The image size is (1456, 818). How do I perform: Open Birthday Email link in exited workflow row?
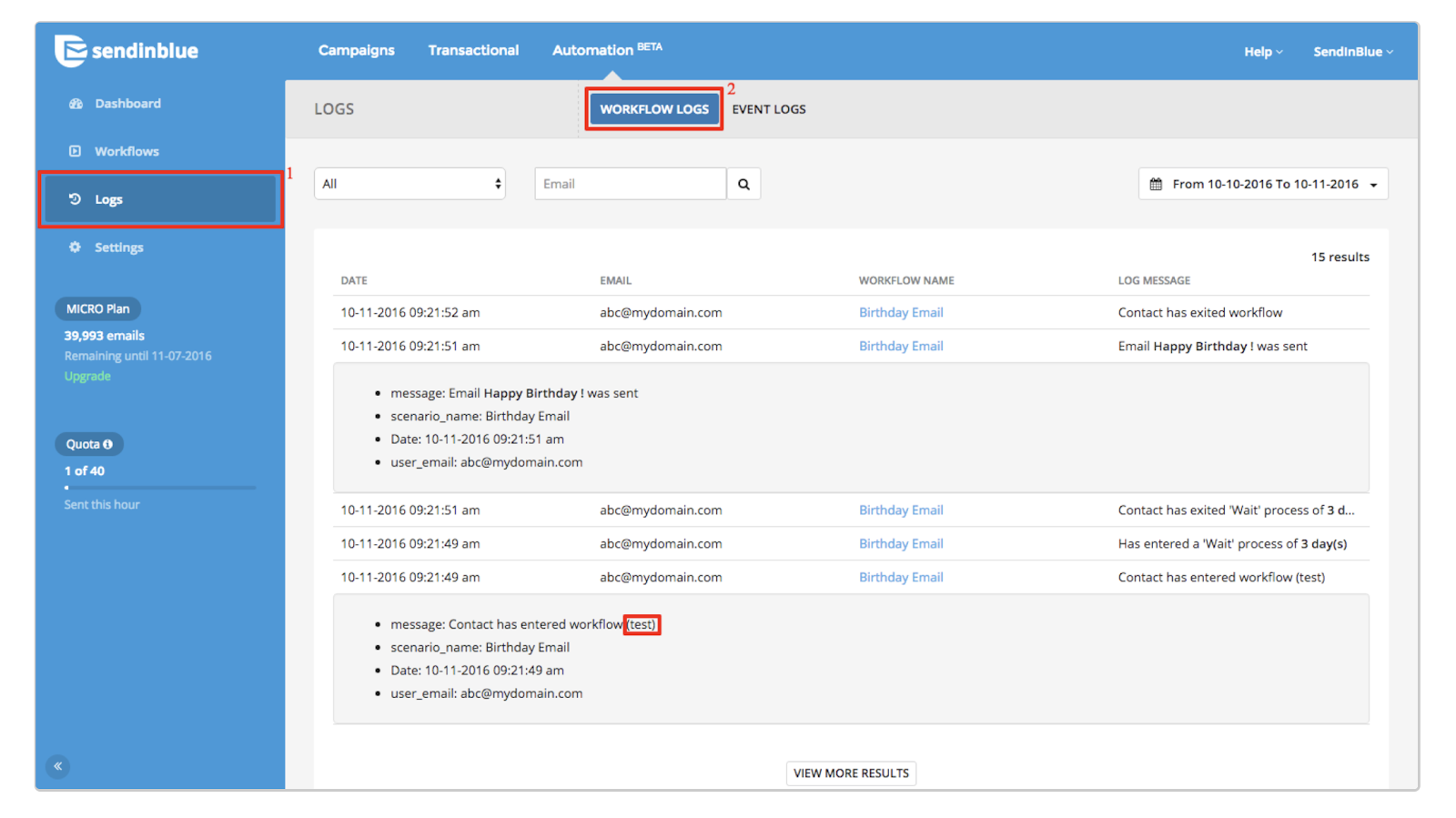901,312
